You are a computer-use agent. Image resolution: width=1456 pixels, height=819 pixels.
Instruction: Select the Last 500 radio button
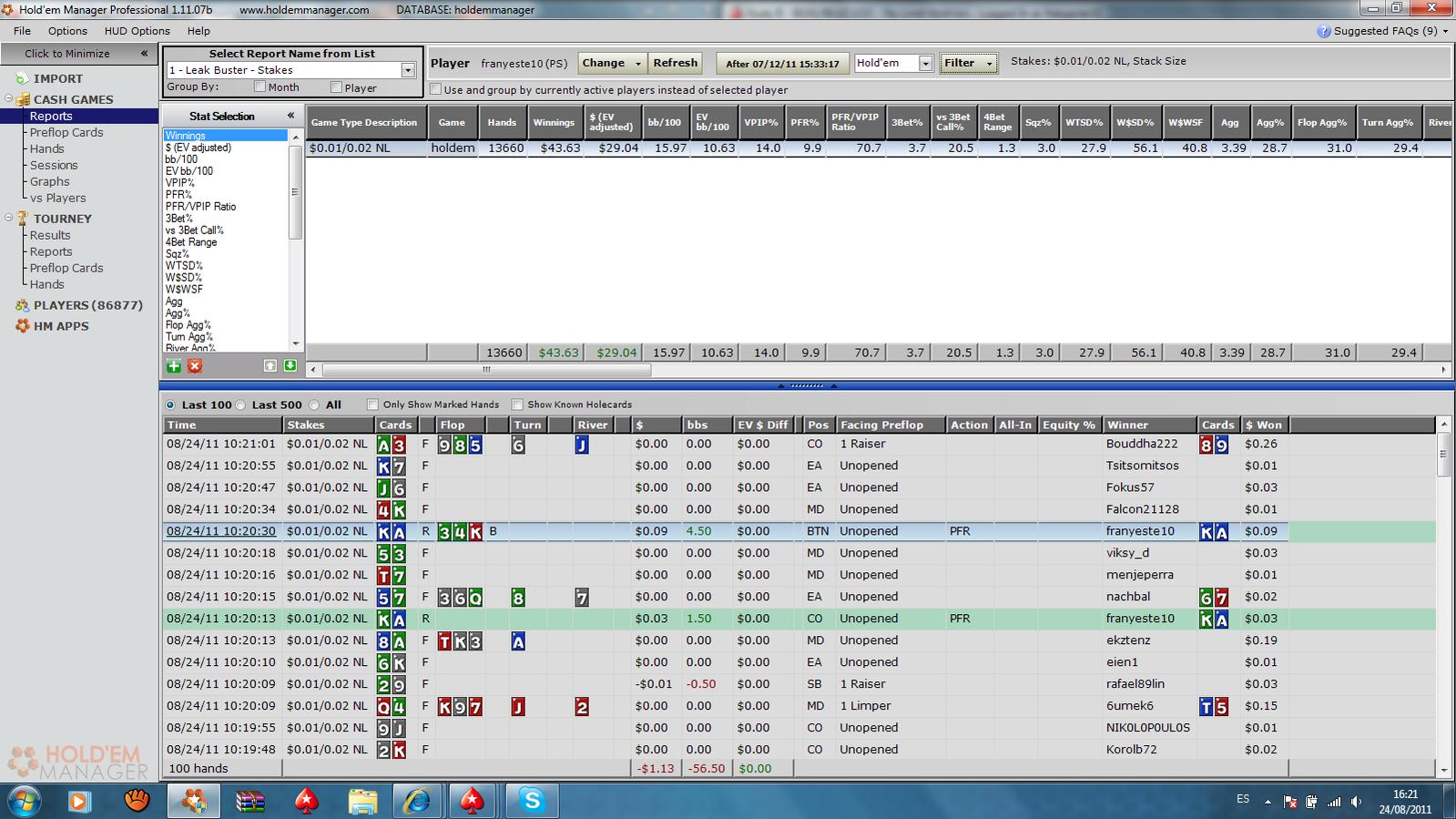240,404
